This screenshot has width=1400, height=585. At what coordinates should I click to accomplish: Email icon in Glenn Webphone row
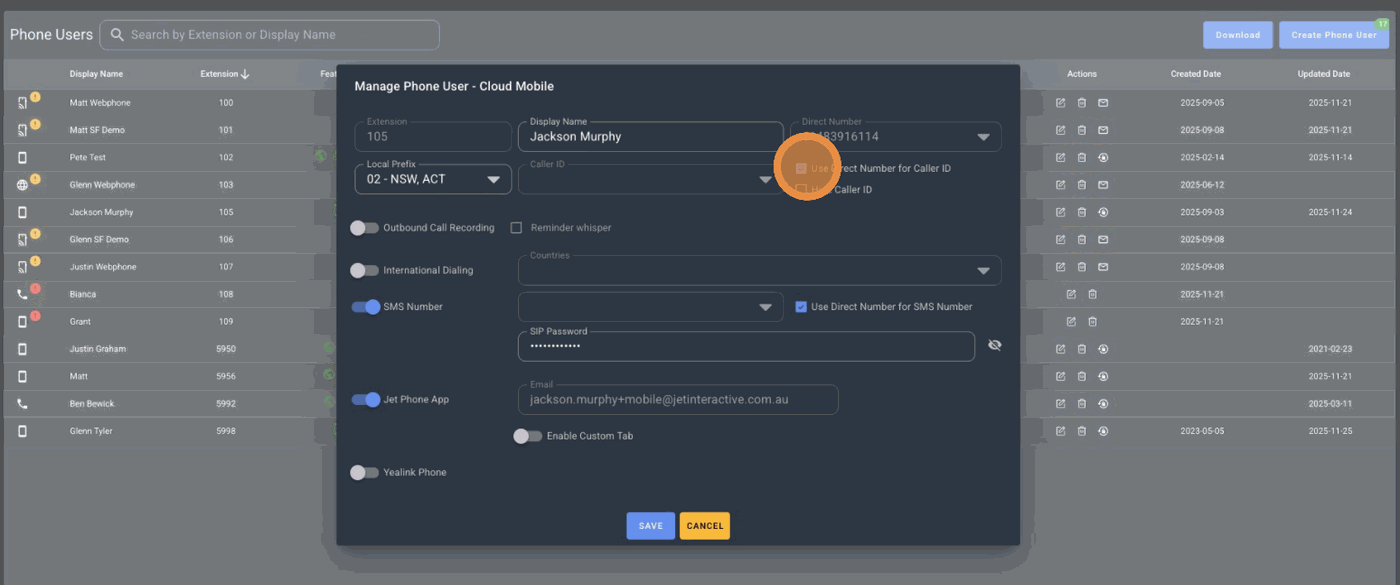1103,185
